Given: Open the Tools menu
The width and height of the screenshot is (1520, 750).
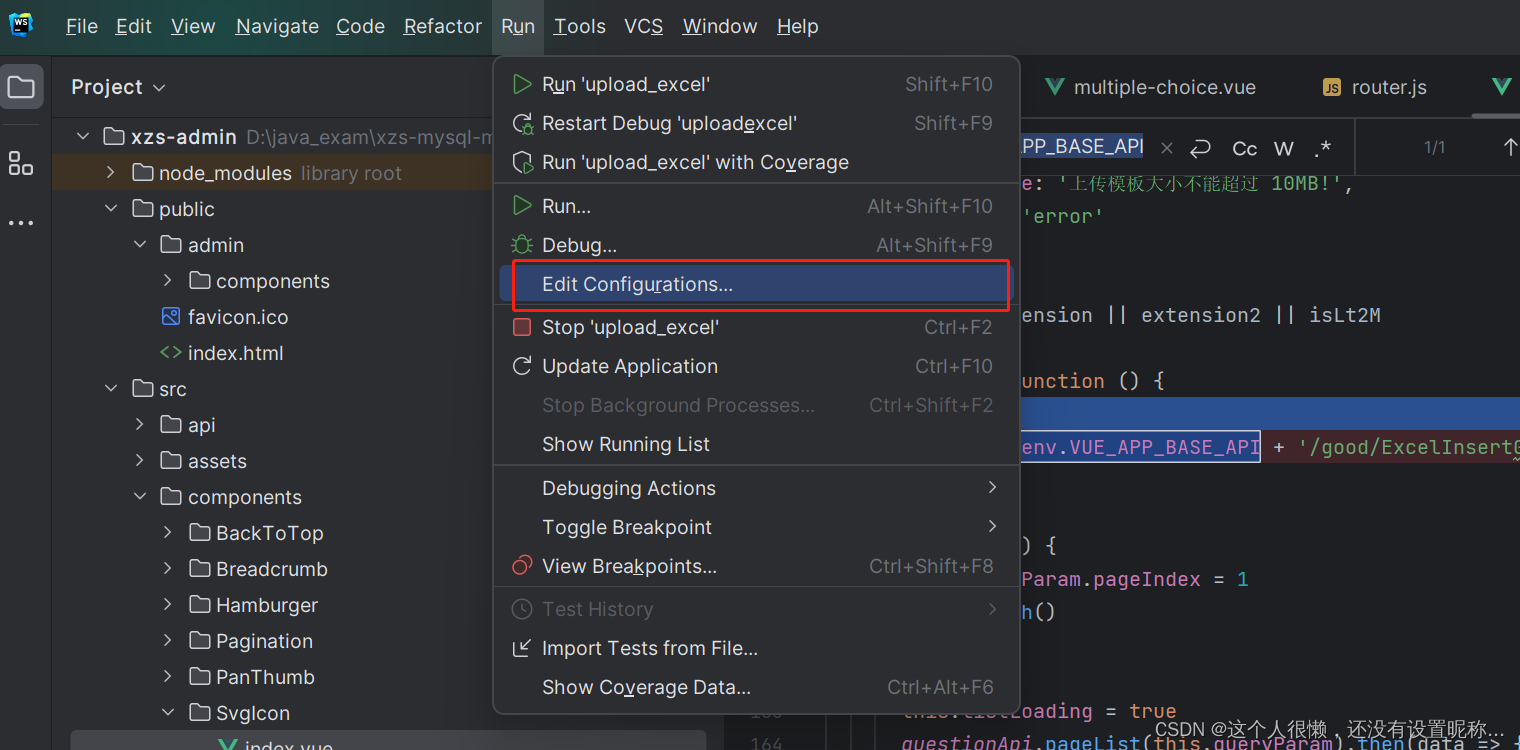Looking at the screenshot, I should pyautogui.click(x=580, y=27).
